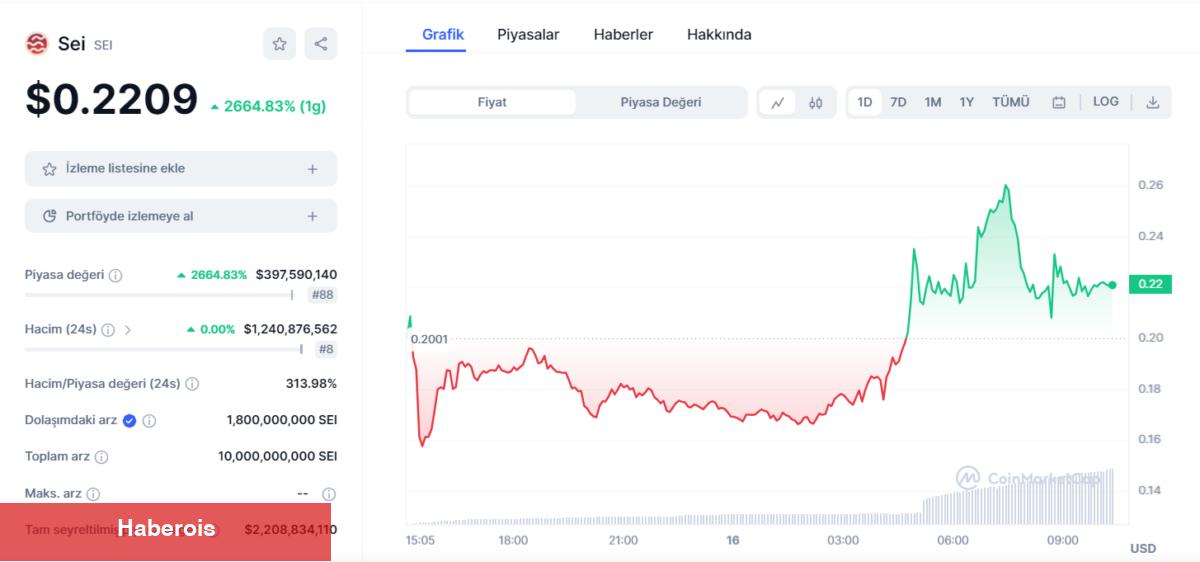Click the 2664.83% (1g) change indicator
Screen dimensions: 1200x562
pyautogui.click(x=268, y=106)
